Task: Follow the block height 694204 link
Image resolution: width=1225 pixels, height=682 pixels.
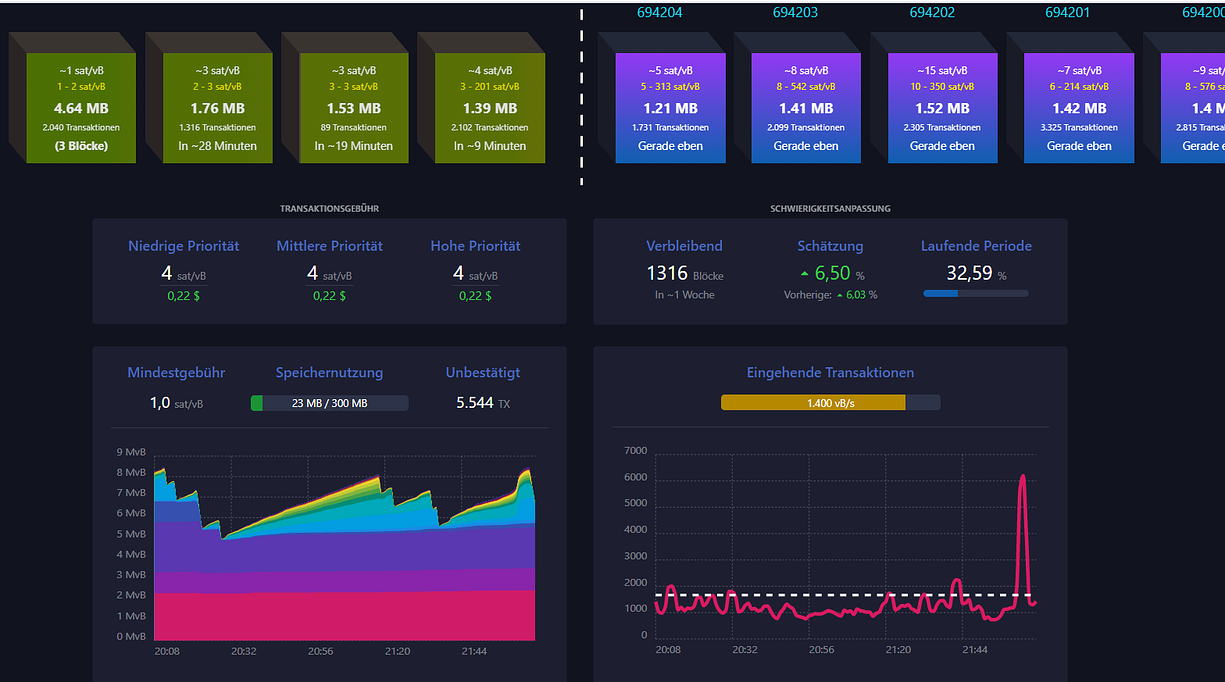Action: click(x=660, y=13)
